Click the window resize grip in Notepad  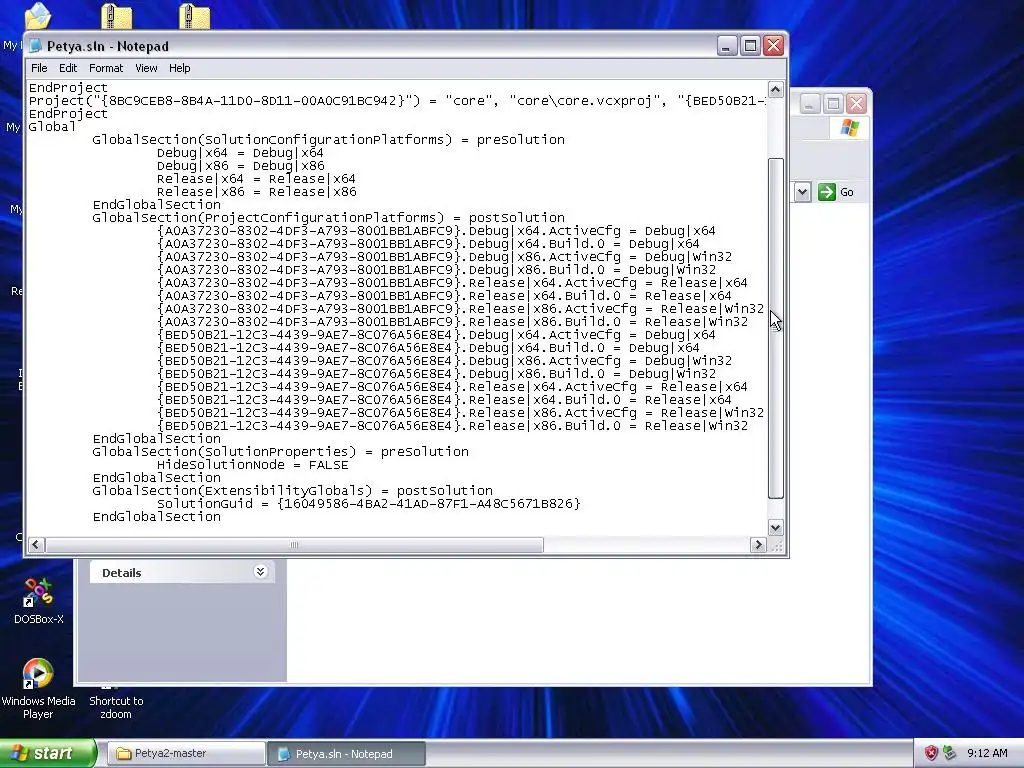pyautogui.click(x=776, y=545)
